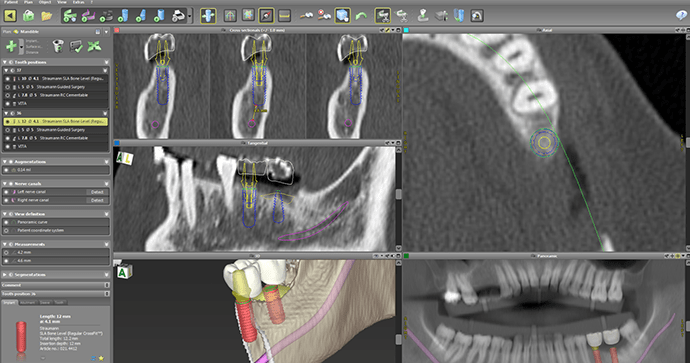This screenshot has height=363, width=690.
Task: Open the help speech bubble icon
Action: point(681,15)
